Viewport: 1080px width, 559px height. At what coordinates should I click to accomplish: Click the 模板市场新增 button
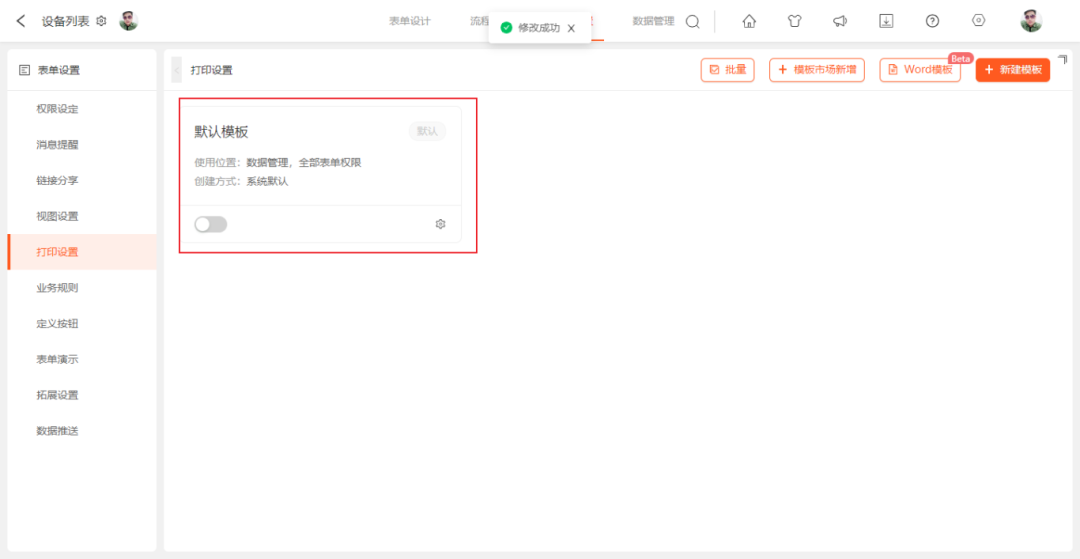point(817,70)
